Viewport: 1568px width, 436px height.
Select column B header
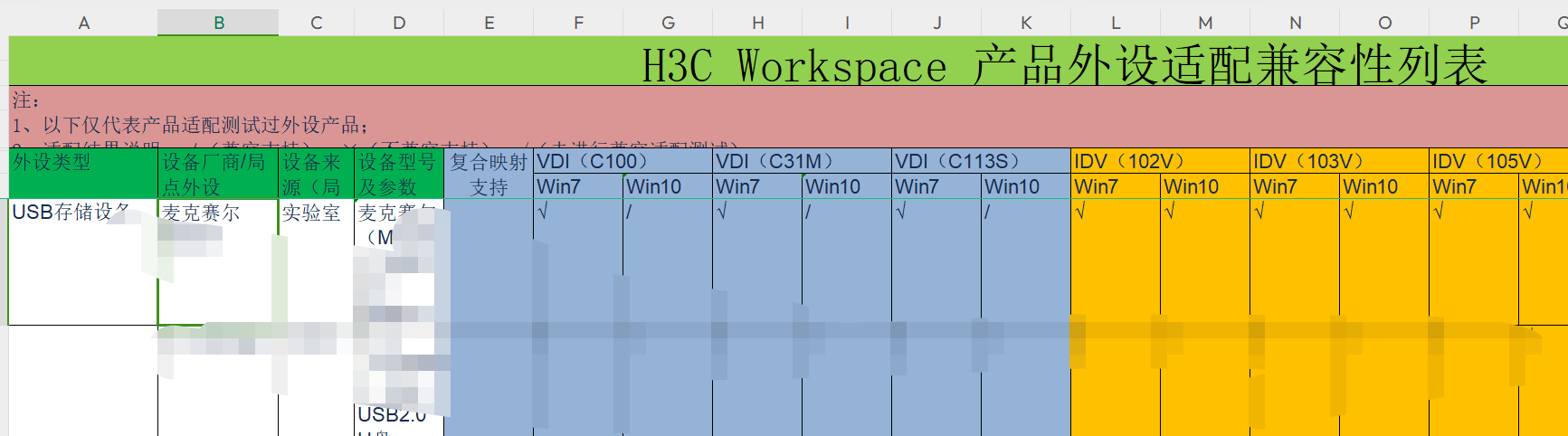point(218,23)
